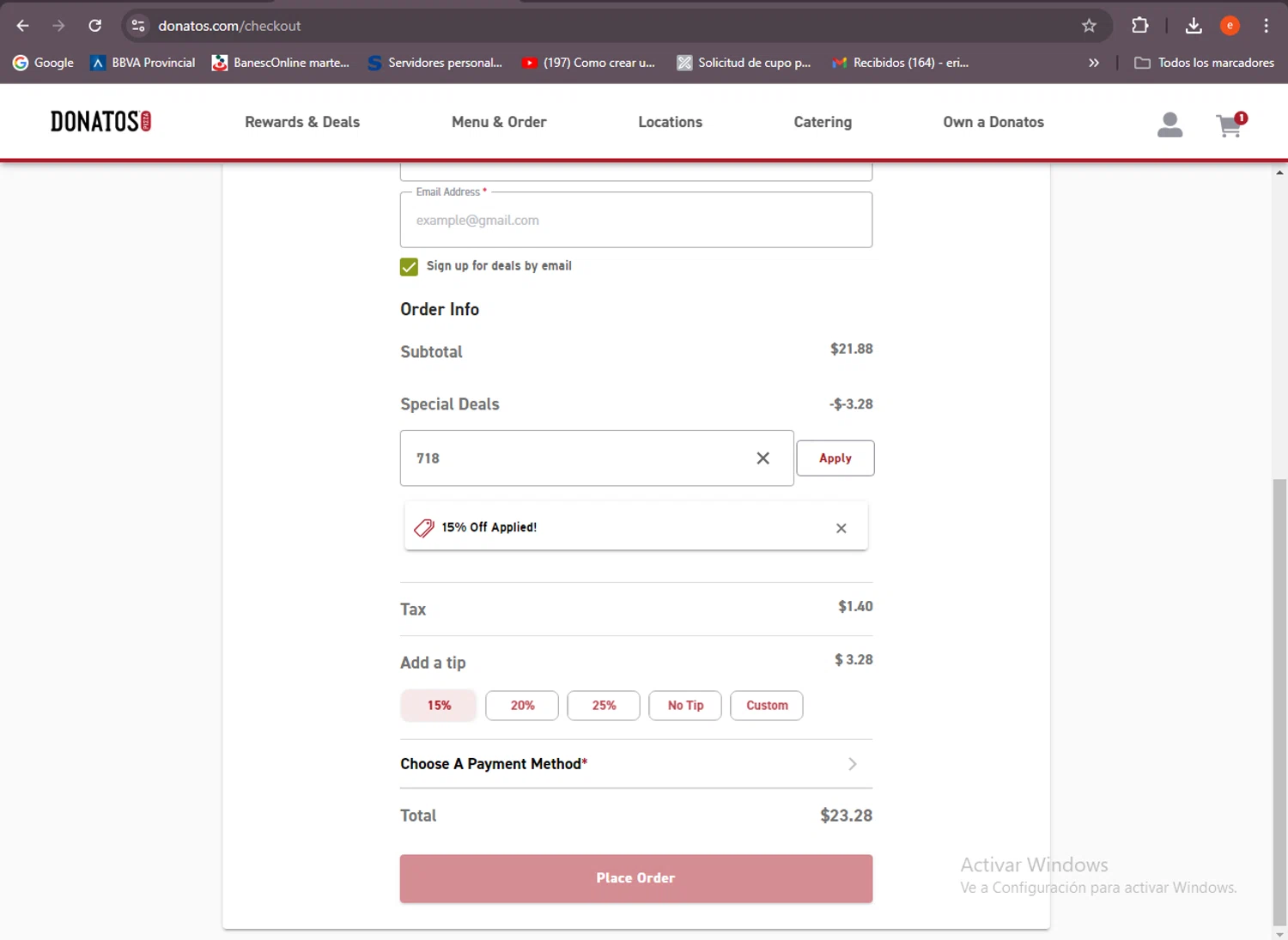1288x940 pixels.
Task: Select the 20% tip option
Action: (522, 706)
